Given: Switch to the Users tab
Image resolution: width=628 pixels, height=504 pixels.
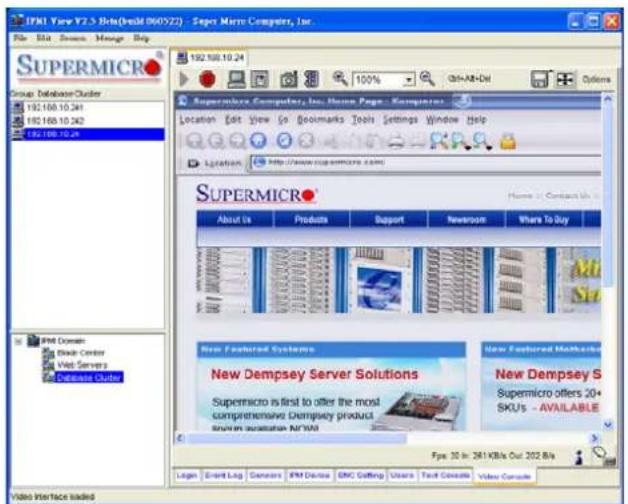Looking at the screenshot, I should tap(402, 476).
